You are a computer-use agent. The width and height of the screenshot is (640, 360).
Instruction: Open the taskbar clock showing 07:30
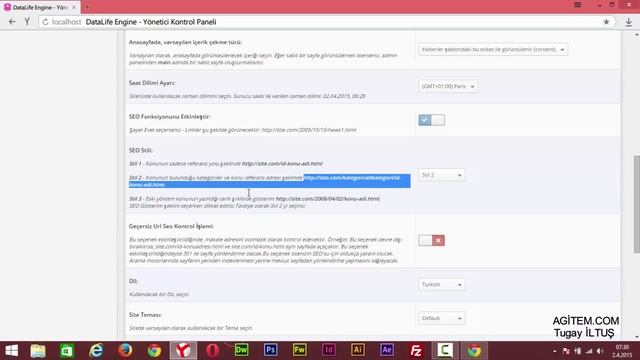coord(622,351)
